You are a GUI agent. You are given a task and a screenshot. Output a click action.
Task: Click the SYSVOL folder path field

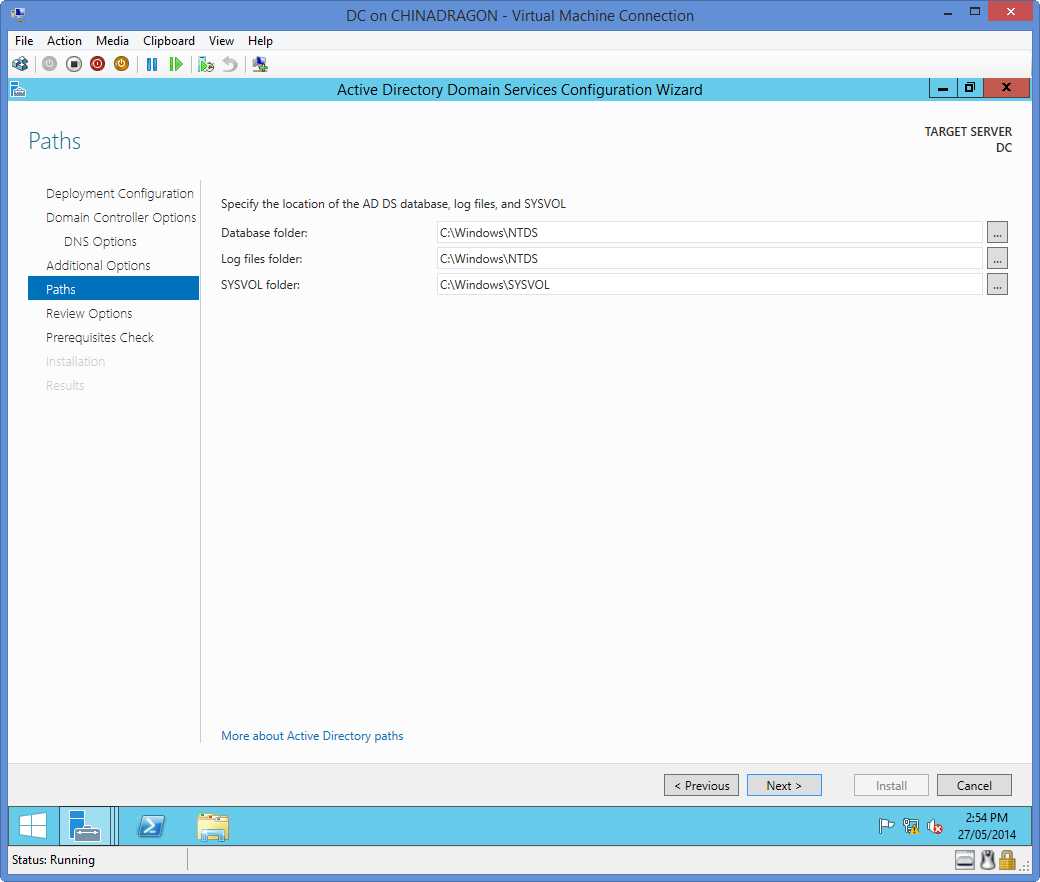(709, 284)
